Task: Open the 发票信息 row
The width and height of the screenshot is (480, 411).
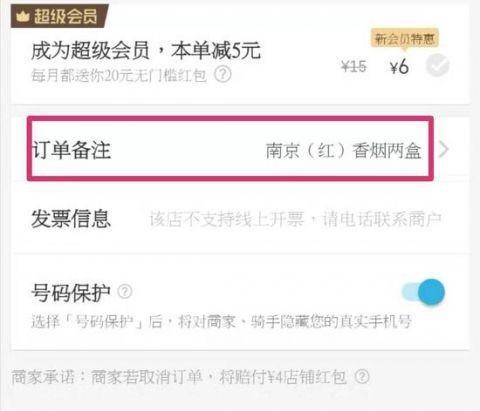Action: (240, 219)
